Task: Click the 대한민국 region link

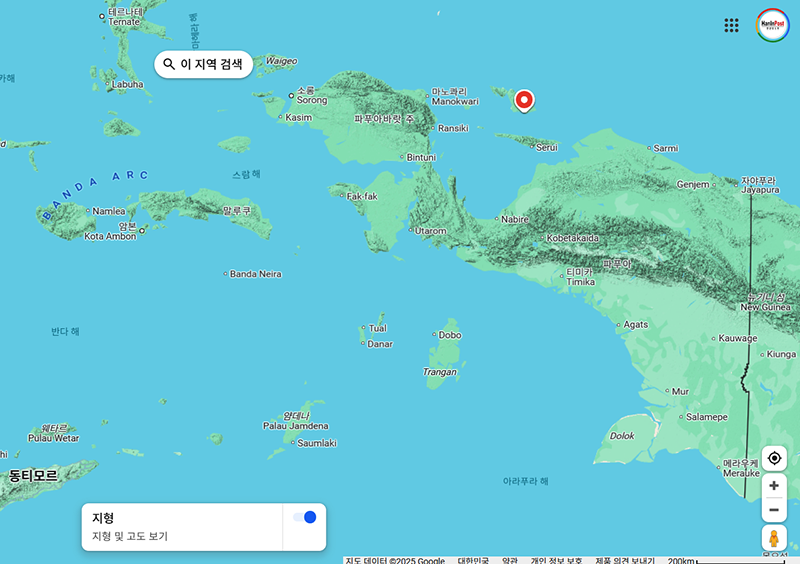Action: pos(473,560)
